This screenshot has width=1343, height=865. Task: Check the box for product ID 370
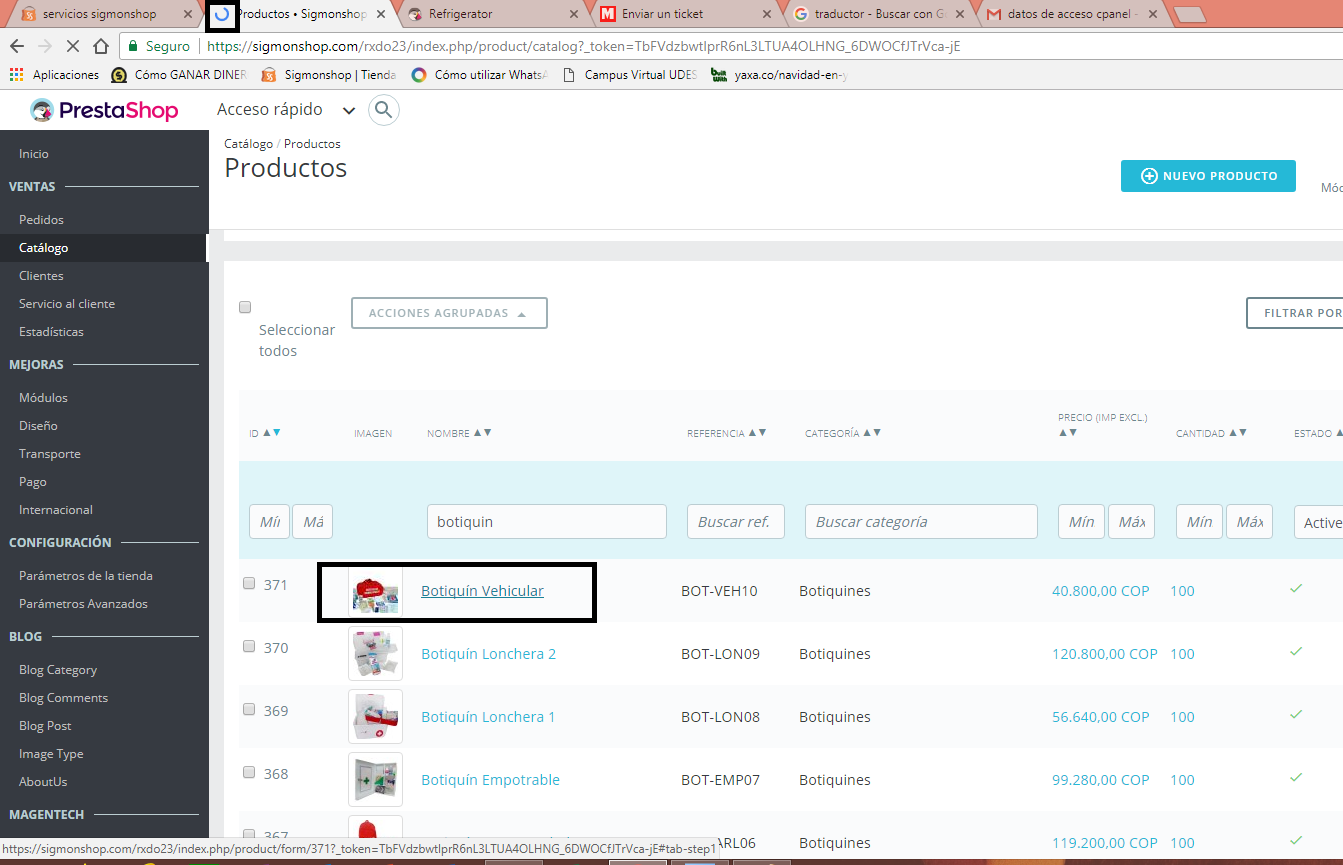(249, 646)
